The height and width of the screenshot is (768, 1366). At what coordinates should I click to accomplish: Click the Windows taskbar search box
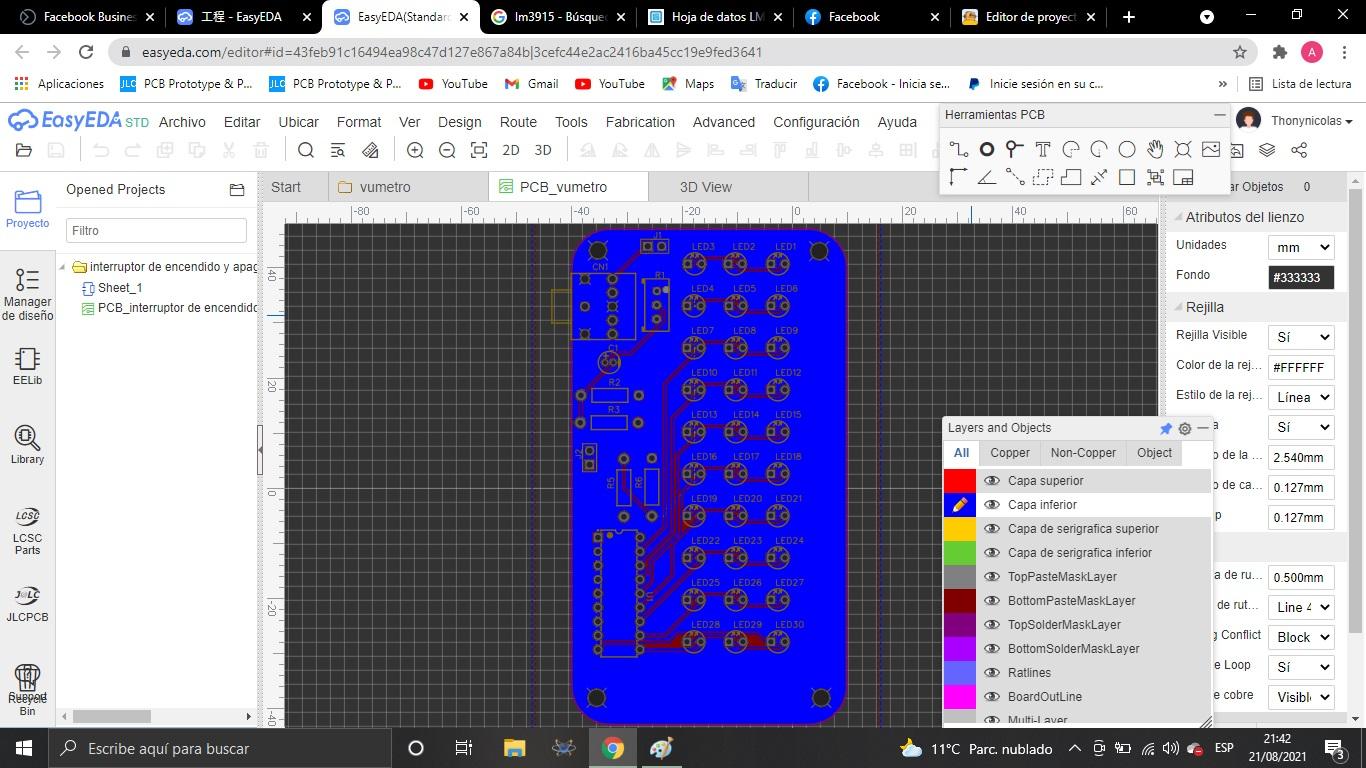click(x=219, y=748)
